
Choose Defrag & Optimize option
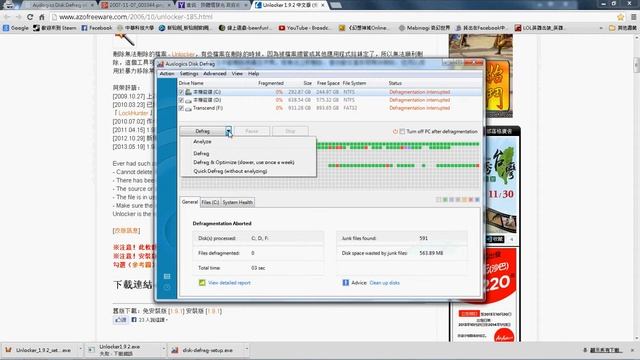point(248,162)
